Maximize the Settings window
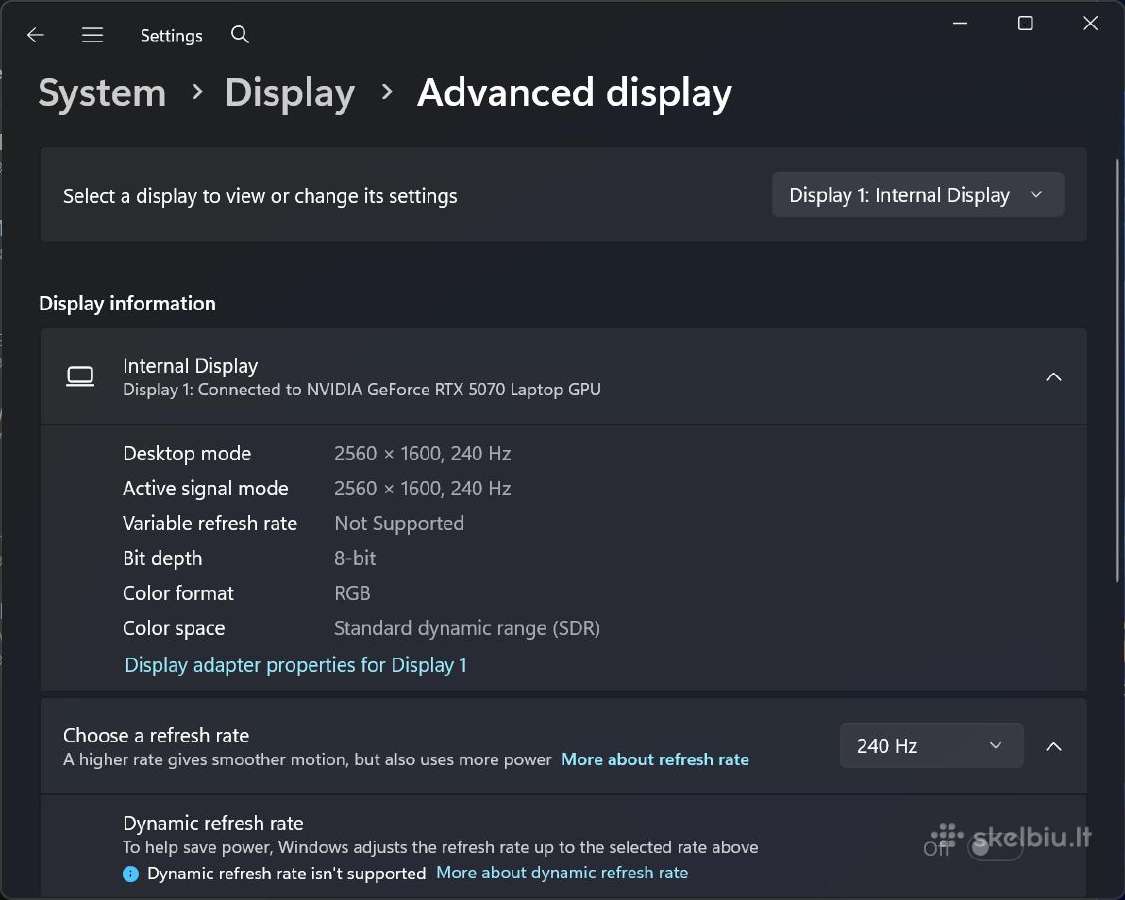 [1025, 24]
